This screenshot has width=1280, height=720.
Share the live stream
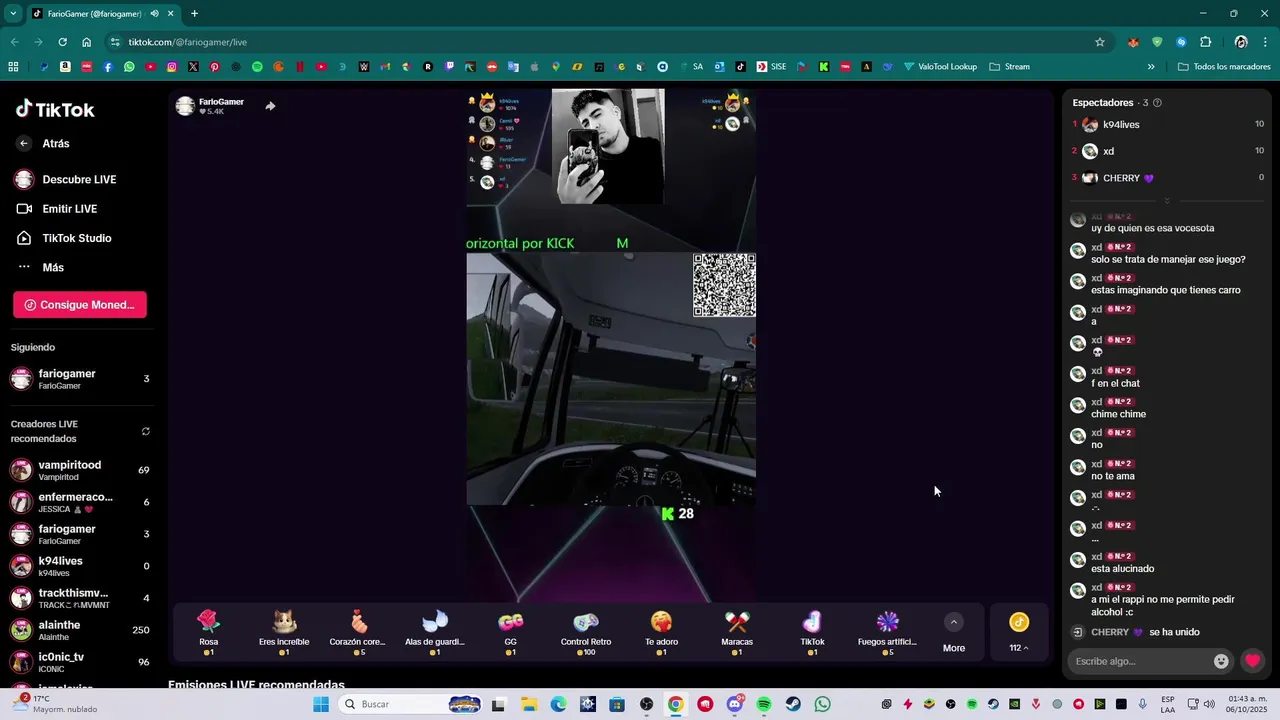coord(270,106)
